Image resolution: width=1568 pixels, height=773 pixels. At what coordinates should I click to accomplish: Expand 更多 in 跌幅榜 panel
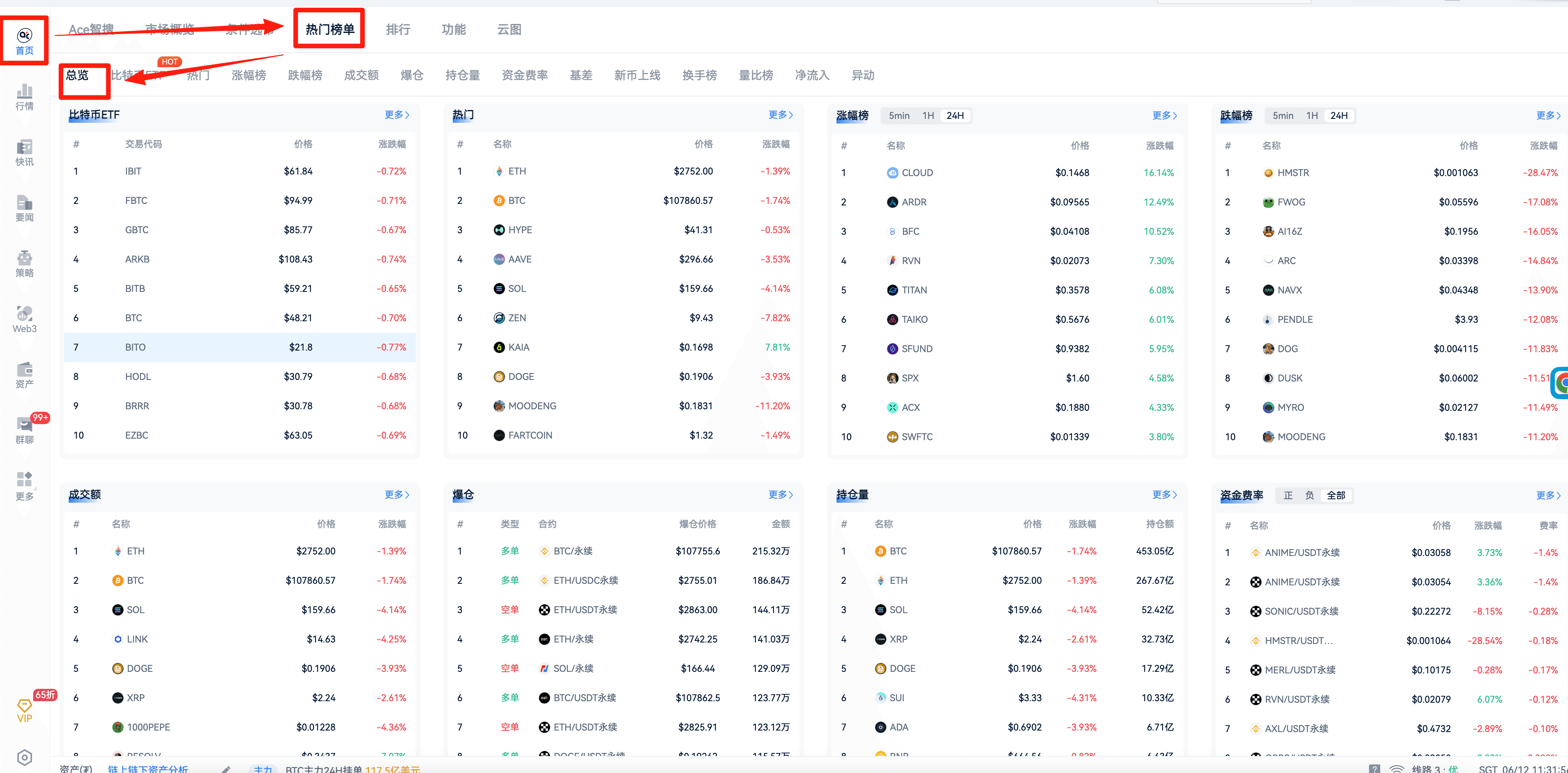pyautogui.click(x=1549, y=115)
